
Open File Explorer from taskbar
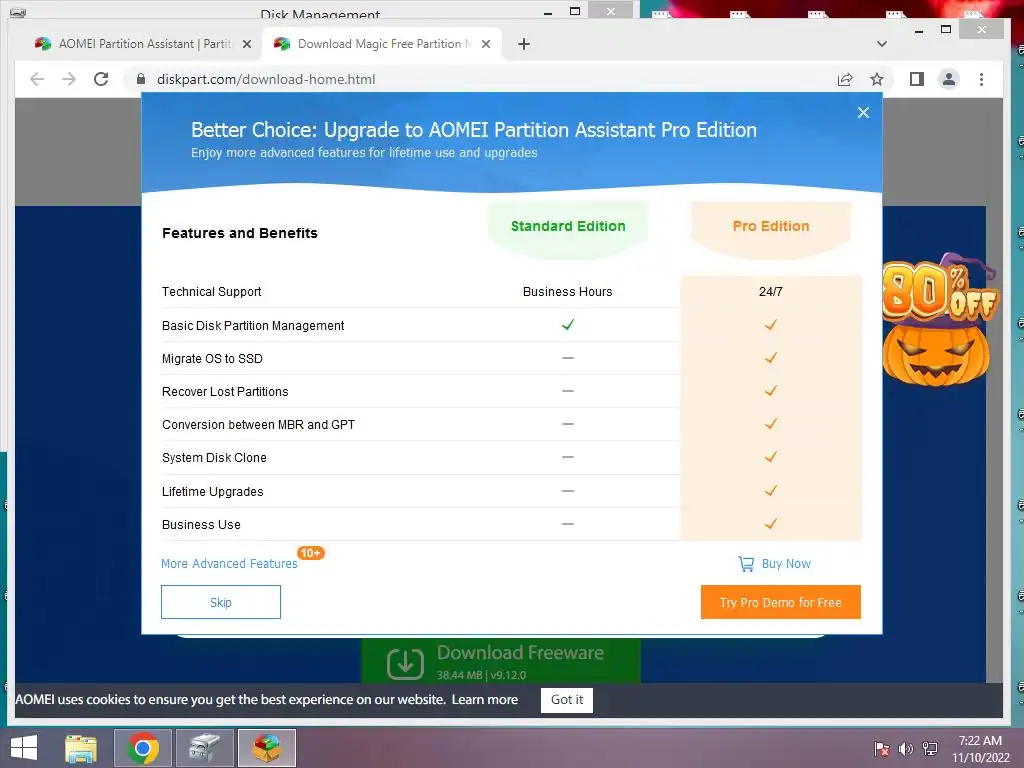pyautogui.click(x=81, y=748)
